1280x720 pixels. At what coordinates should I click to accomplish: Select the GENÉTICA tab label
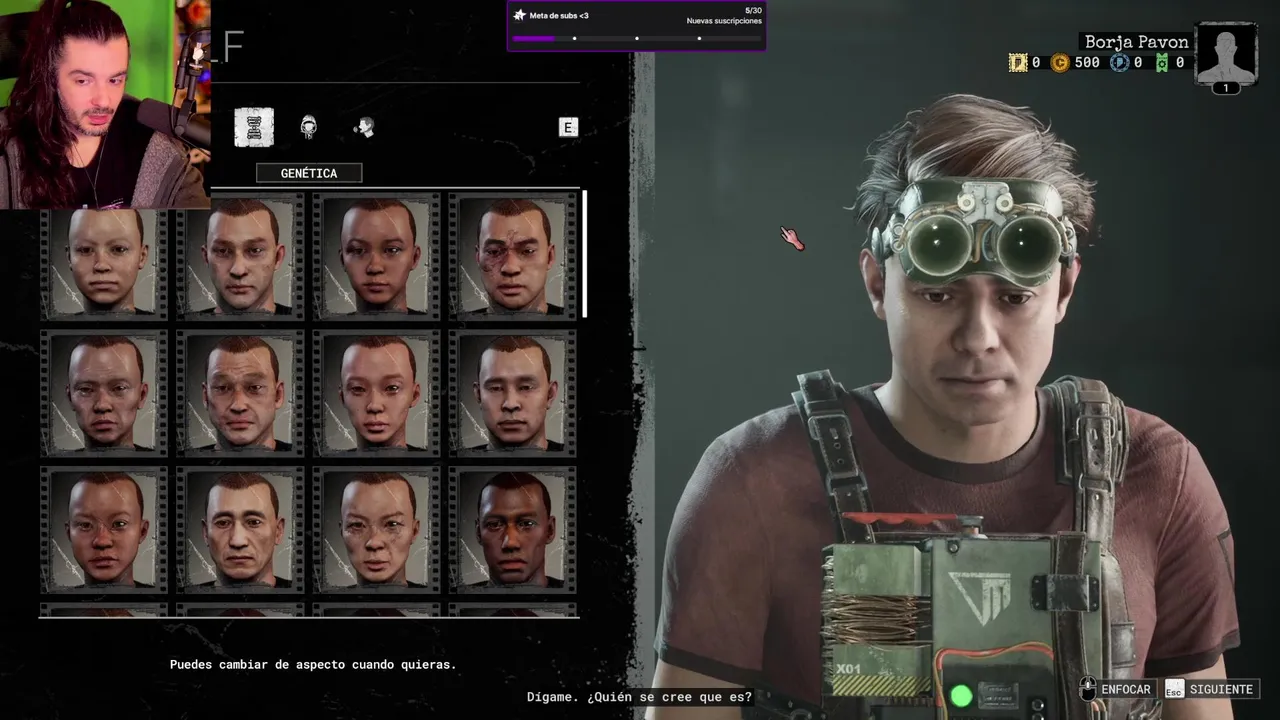(309, 173)
